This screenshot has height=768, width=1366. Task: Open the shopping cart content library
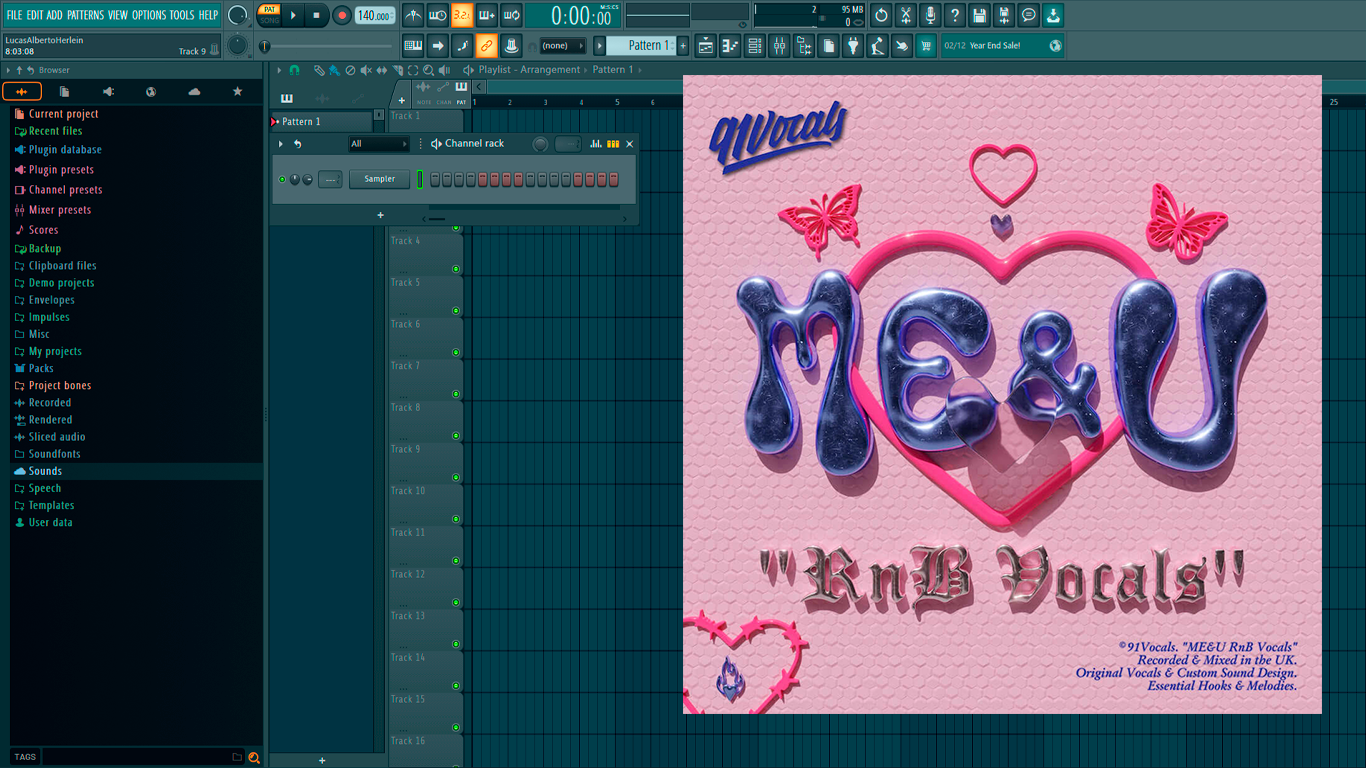click(x=926, y=45)
